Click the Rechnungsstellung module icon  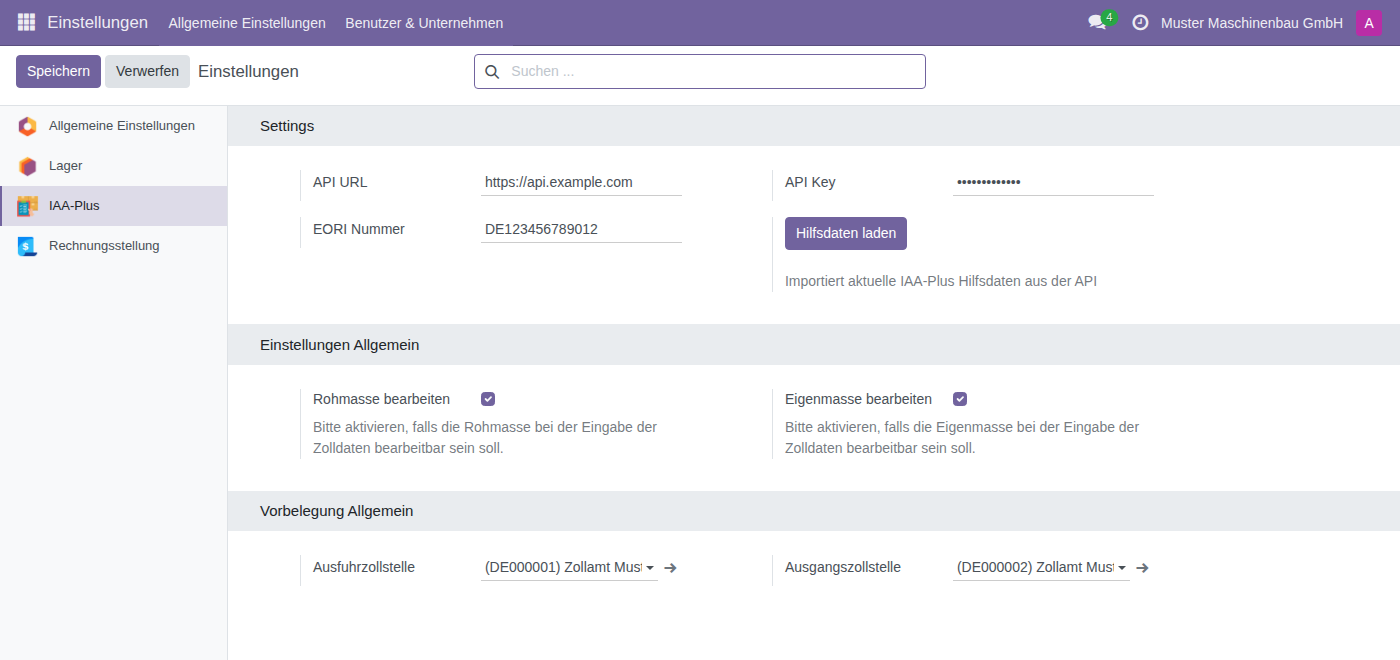[x=28, y=246]
